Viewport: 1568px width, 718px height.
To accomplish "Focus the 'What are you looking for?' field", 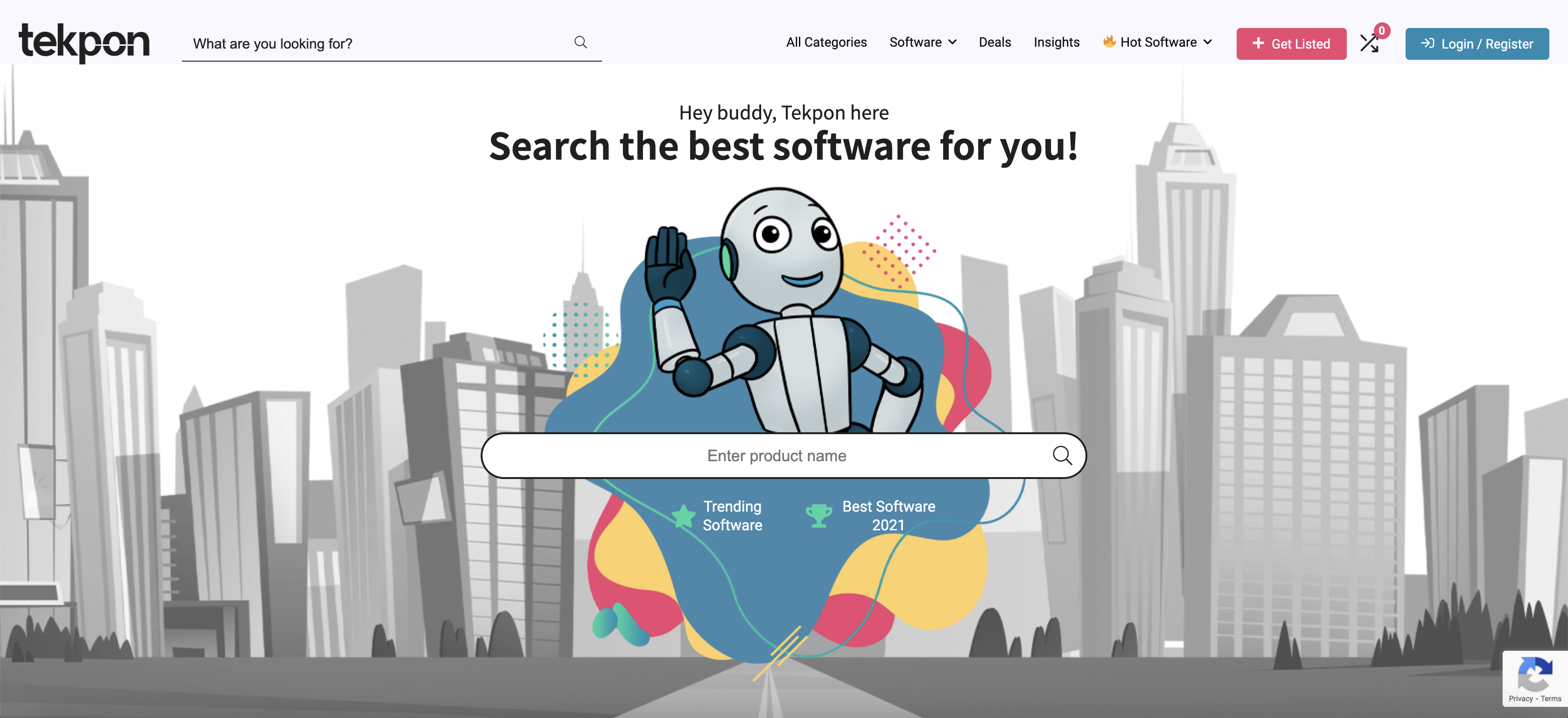I will click(378, 44).
